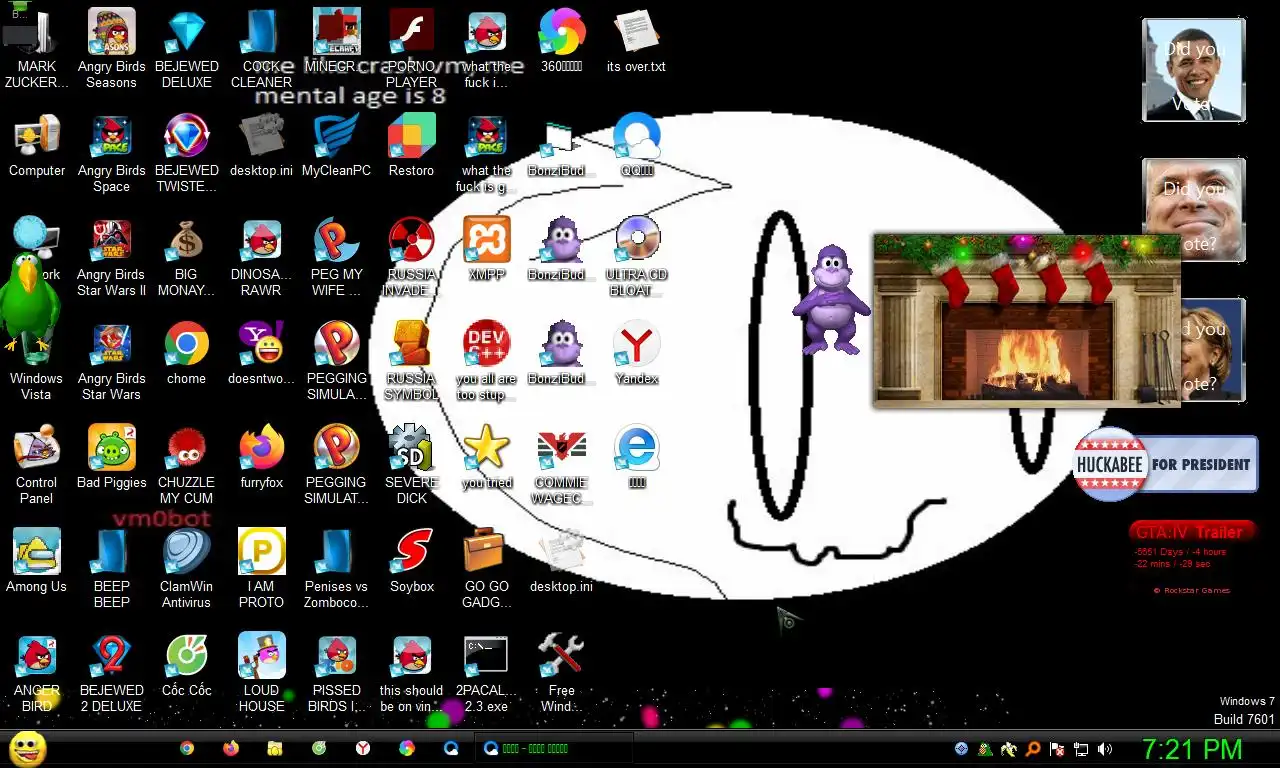Launch the Among Us desktop shortcut
This screenshot has height=768, width=1280.
click(x=36, y=562)
